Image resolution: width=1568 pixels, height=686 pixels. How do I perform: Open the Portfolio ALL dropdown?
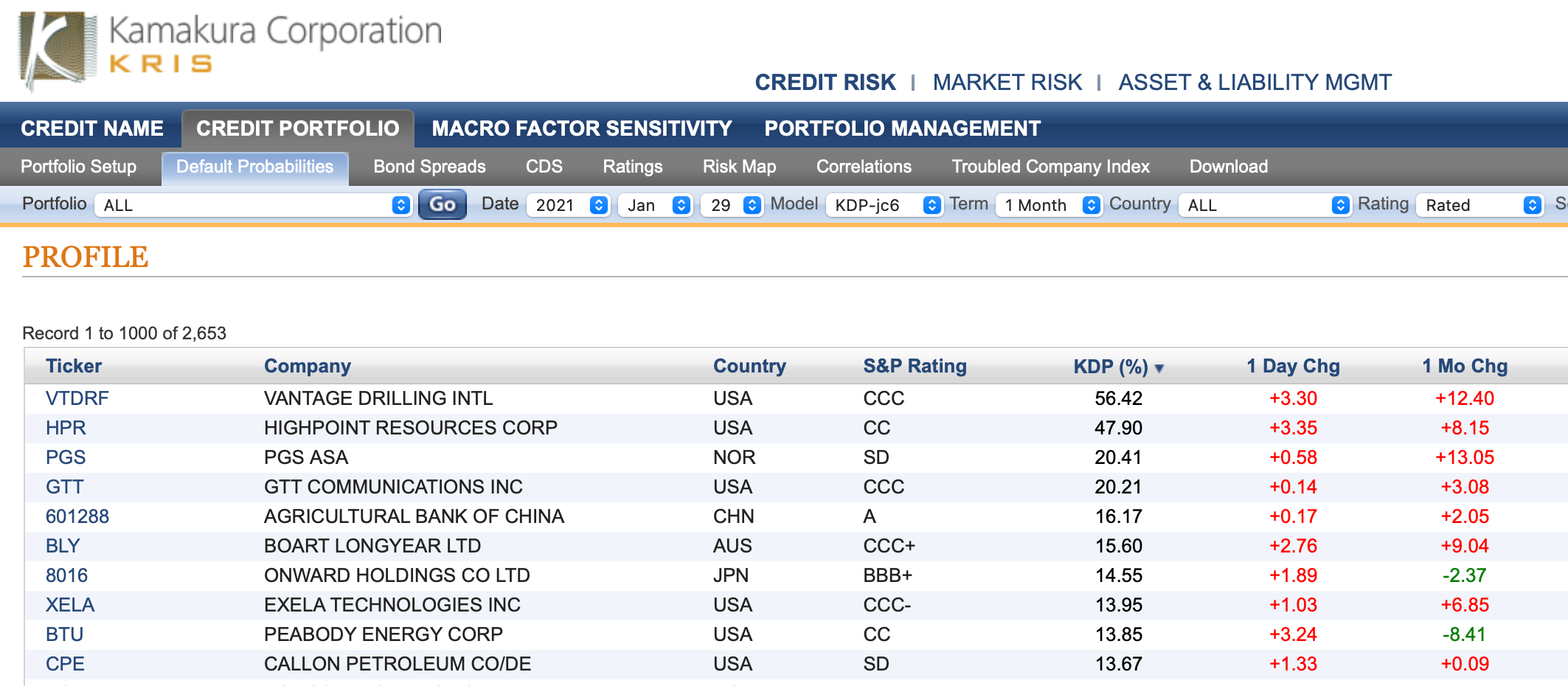tap(253, 205)
